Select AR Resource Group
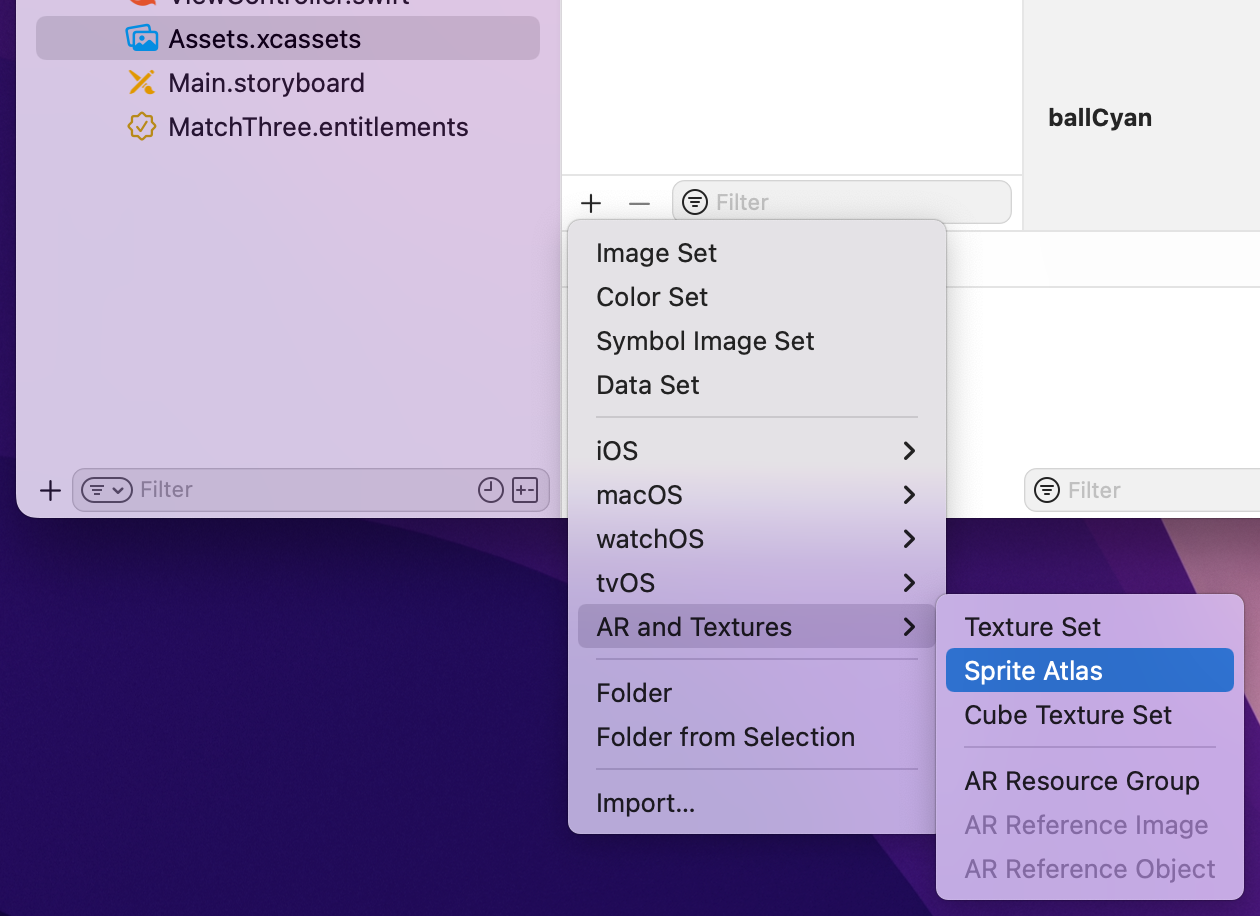The width and height of the screenshot is (1260, 916). [x=1081, y=781]
